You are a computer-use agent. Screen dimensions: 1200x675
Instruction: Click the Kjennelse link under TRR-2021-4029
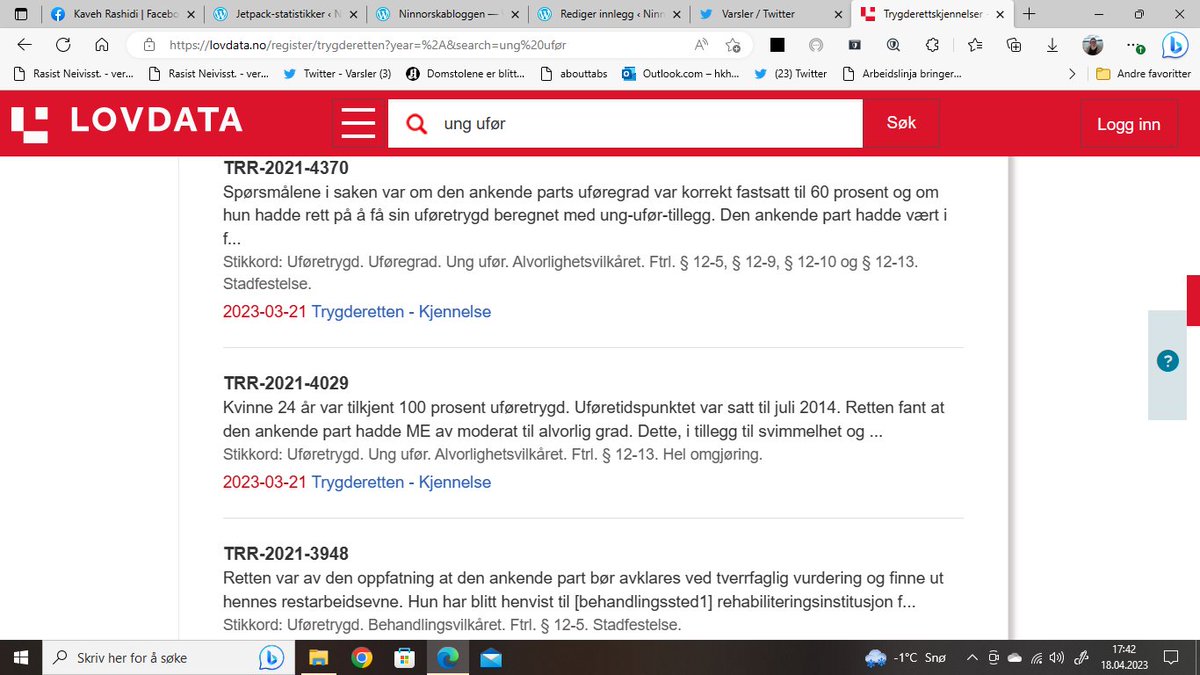point(455,482)
